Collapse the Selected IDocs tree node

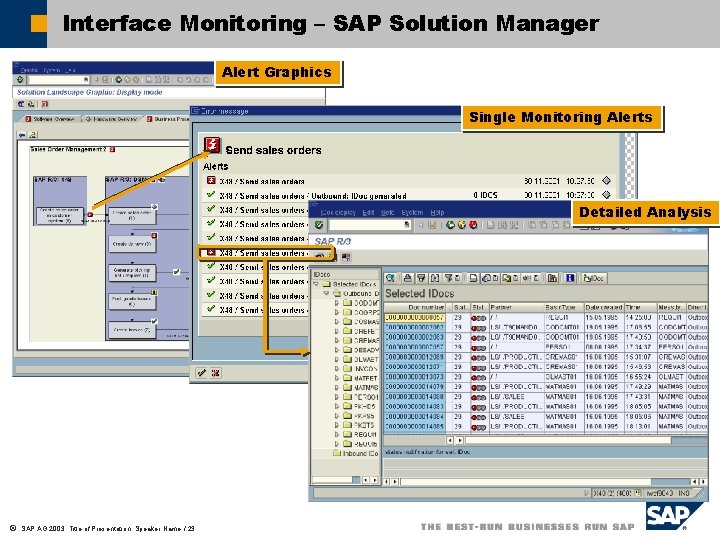tap(316, 284)
